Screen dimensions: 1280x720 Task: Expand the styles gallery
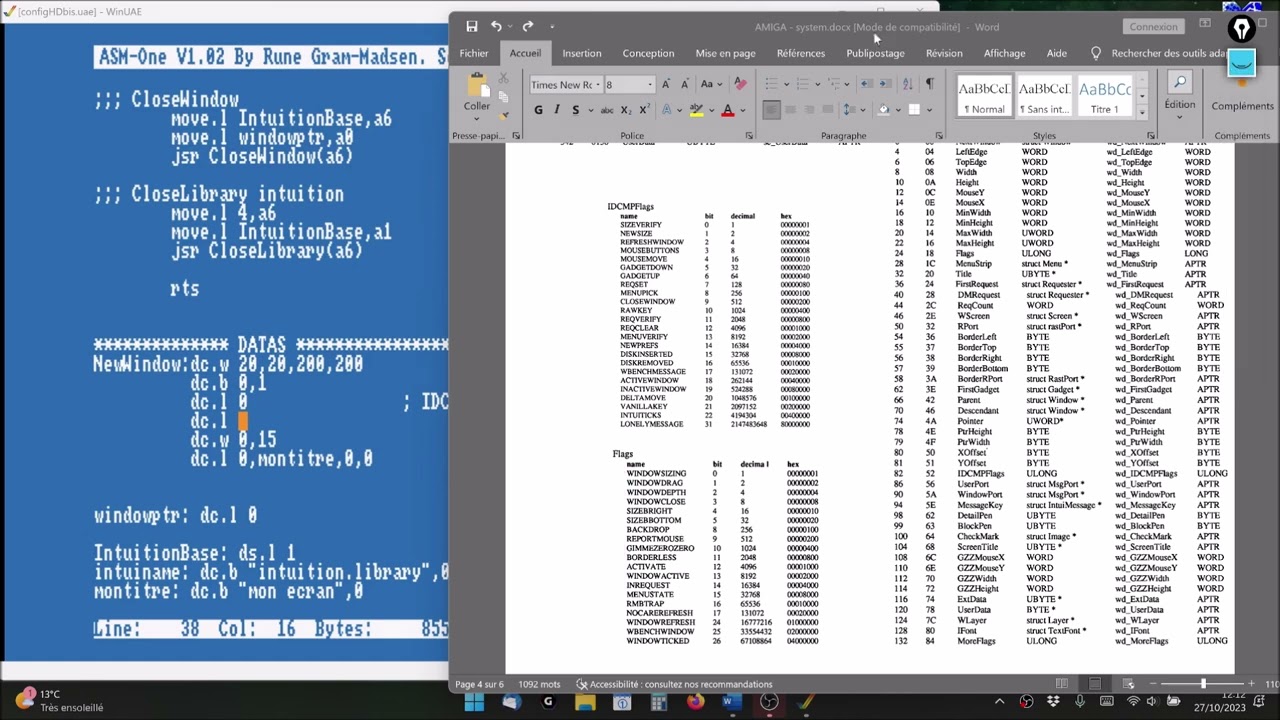point(1142,110)
